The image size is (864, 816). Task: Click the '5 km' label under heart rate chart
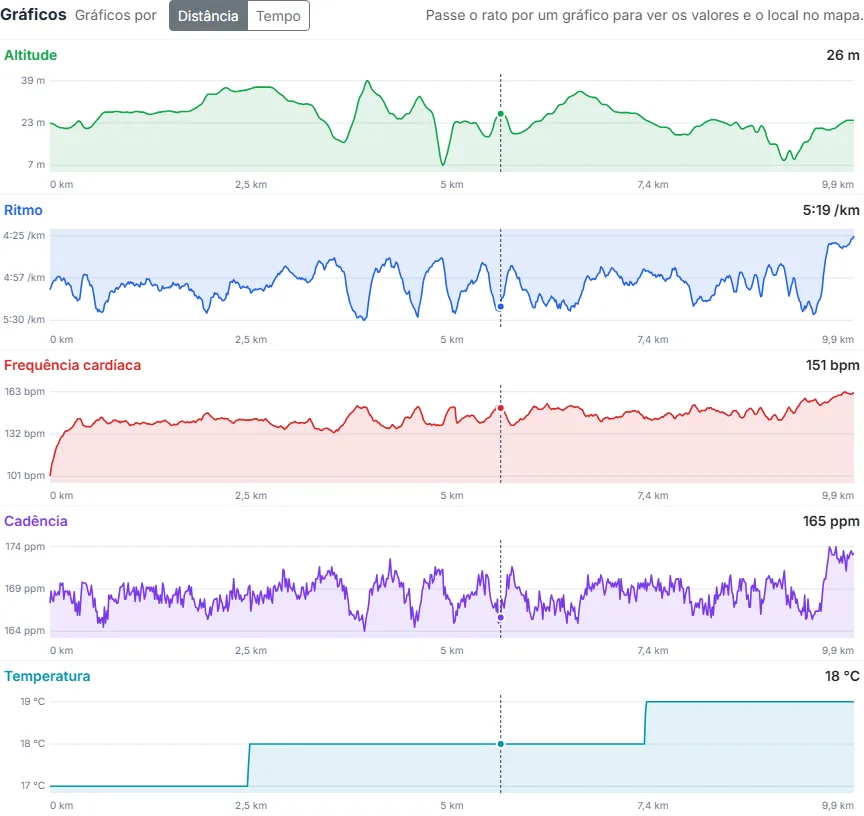[452, 495]
